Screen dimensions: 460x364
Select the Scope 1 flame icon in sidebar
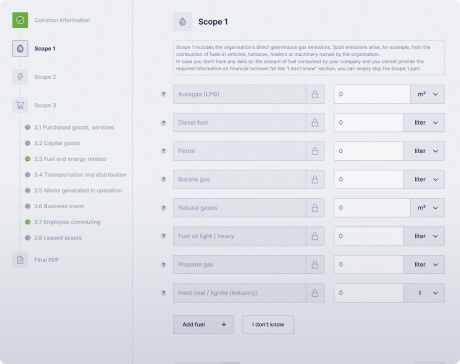(20, 49)
